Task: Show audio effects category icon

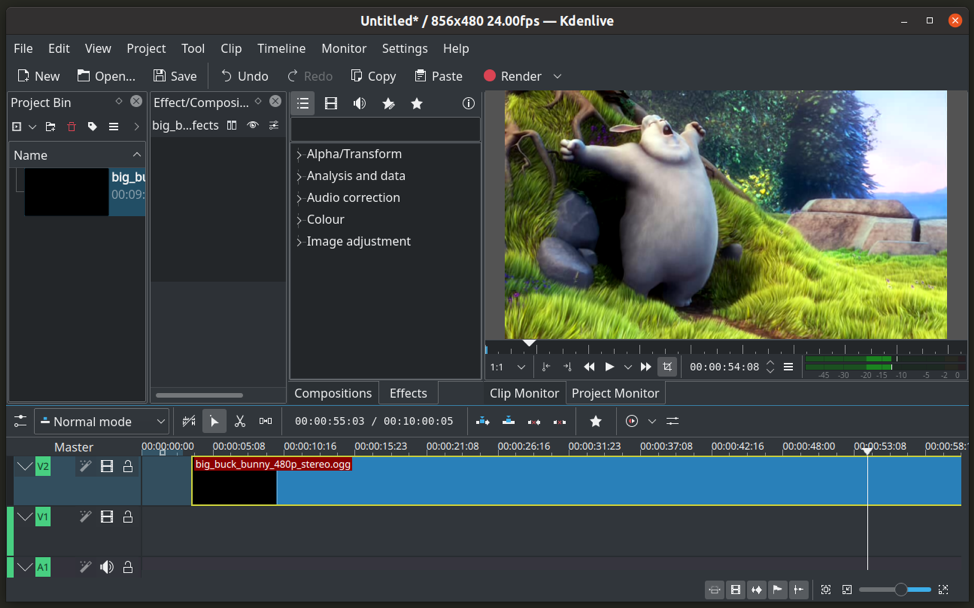Action: click(x=359, y=103)
